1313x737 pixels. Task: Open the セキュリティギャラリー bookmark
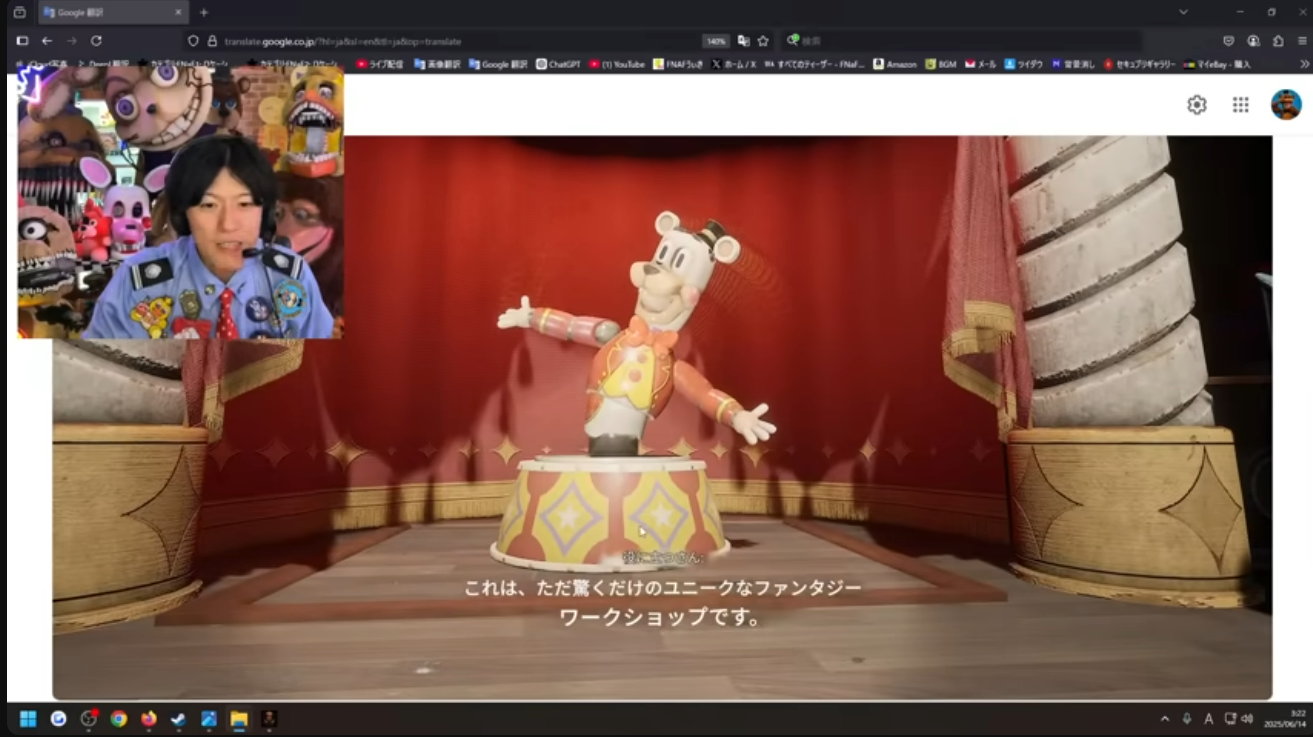pos(1139,64)
